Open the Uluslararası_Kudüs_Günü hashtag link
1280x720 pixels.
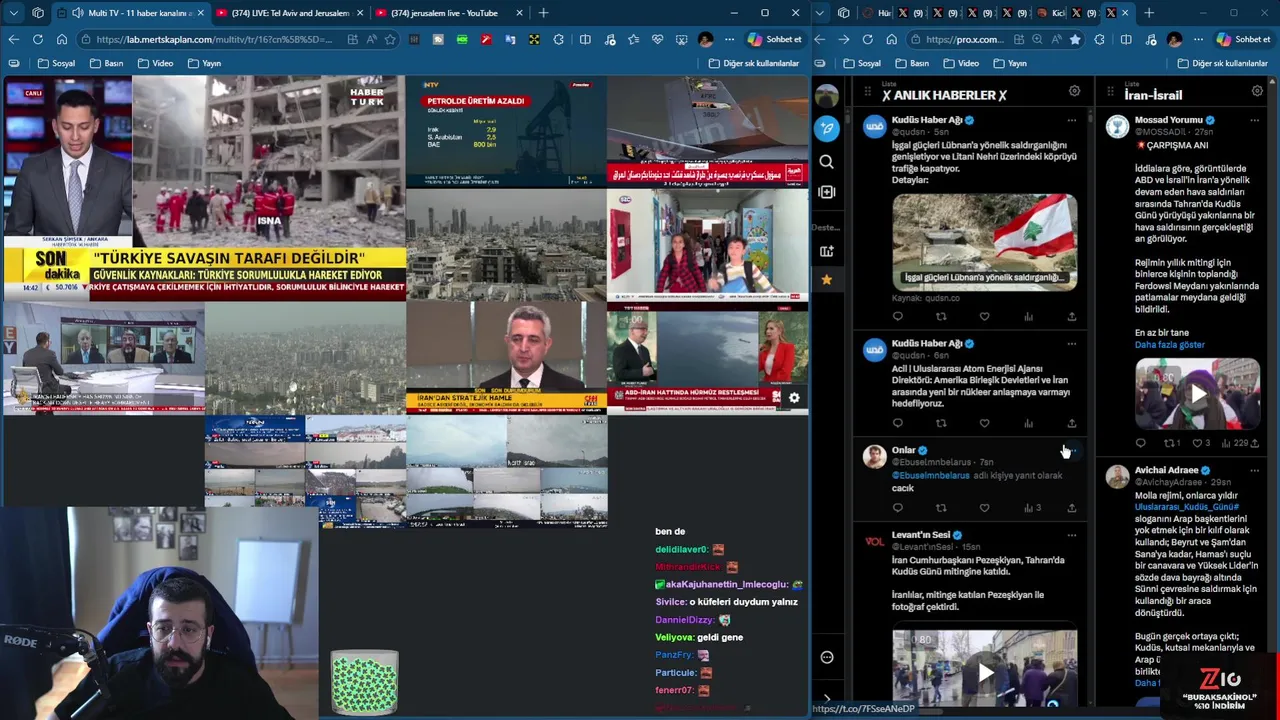1187,507
